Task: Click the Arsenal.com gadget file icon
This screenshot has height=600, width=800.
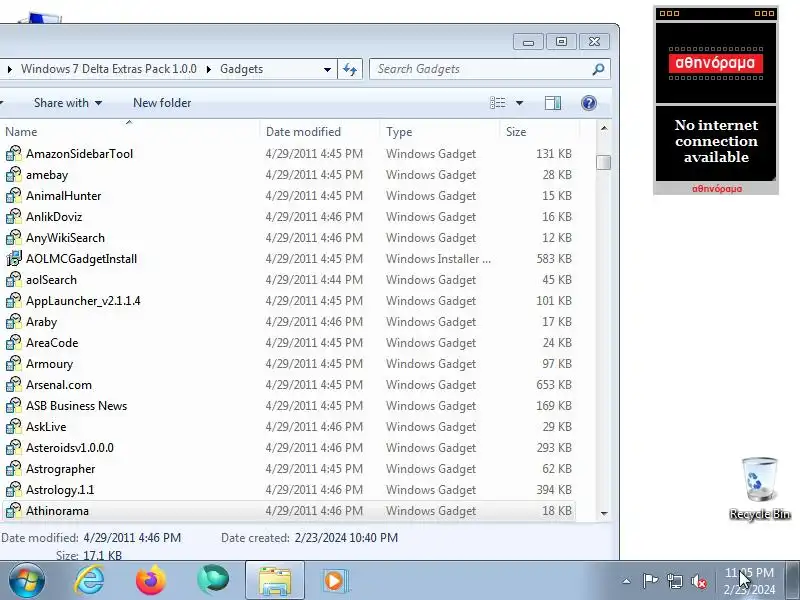Action: (x=14, y=384)
